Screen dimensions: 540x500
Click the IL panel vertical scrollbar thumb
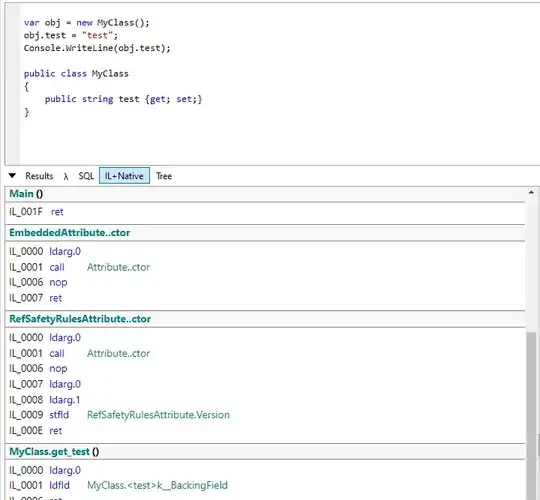531,416
